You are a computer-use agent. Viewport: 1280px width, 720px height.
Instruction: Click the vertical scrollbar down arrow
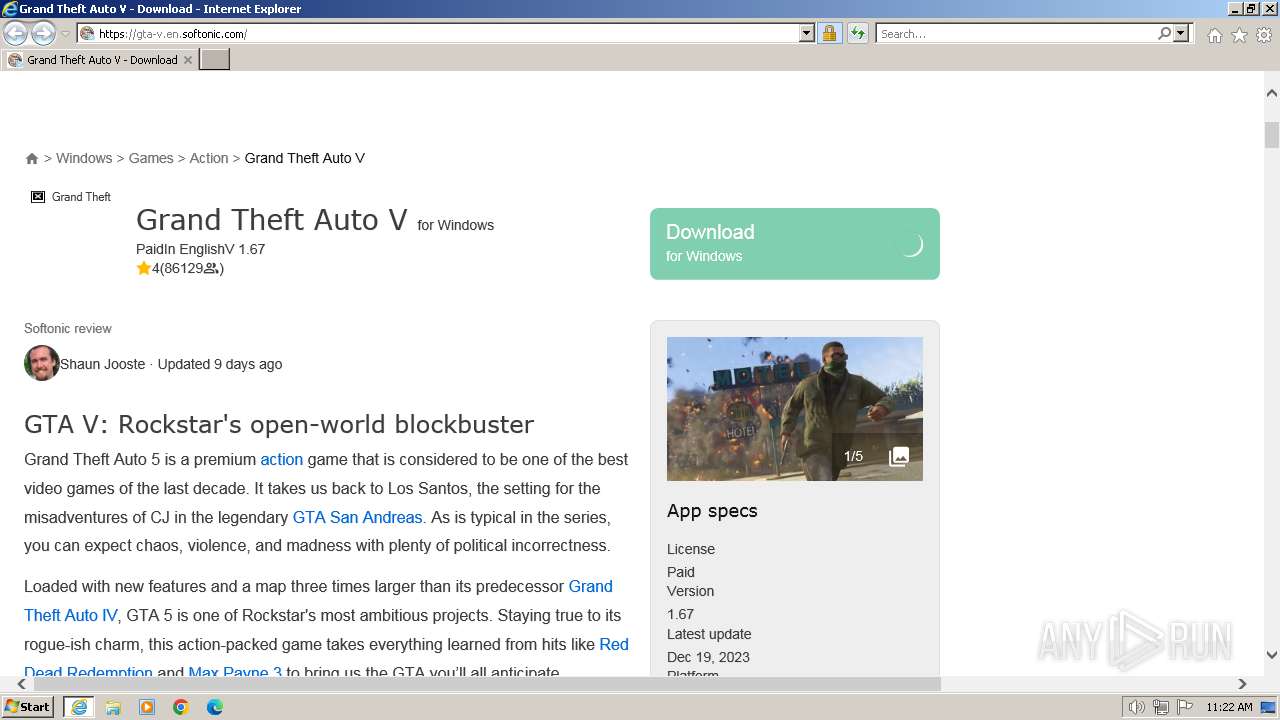[x=1272, y=655]
